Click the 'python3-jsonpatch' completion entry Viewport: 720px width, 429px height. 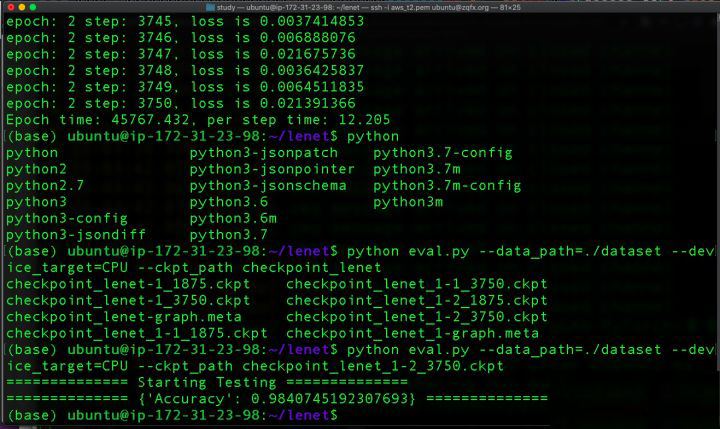(x=264, y=153)
